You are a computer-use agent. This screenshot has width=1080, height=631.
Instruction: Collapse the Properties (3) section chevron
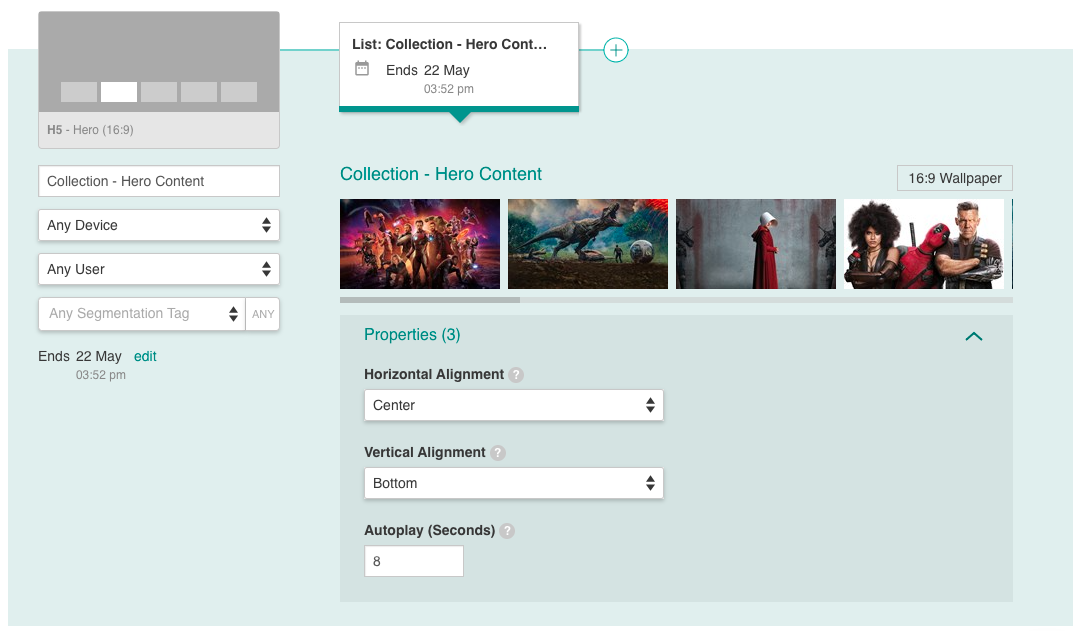click(x=974, y=336)
